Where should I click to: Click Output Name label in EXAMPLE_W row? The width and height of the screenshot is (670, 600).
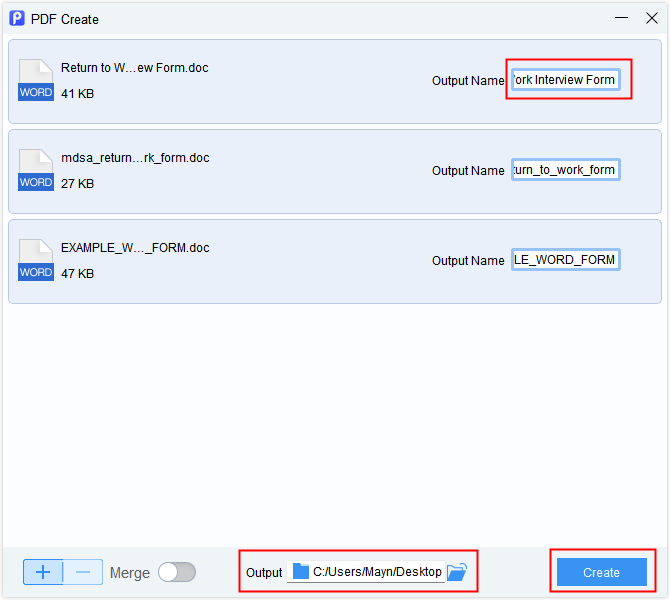pyautogui.click(x=468, y=260)
